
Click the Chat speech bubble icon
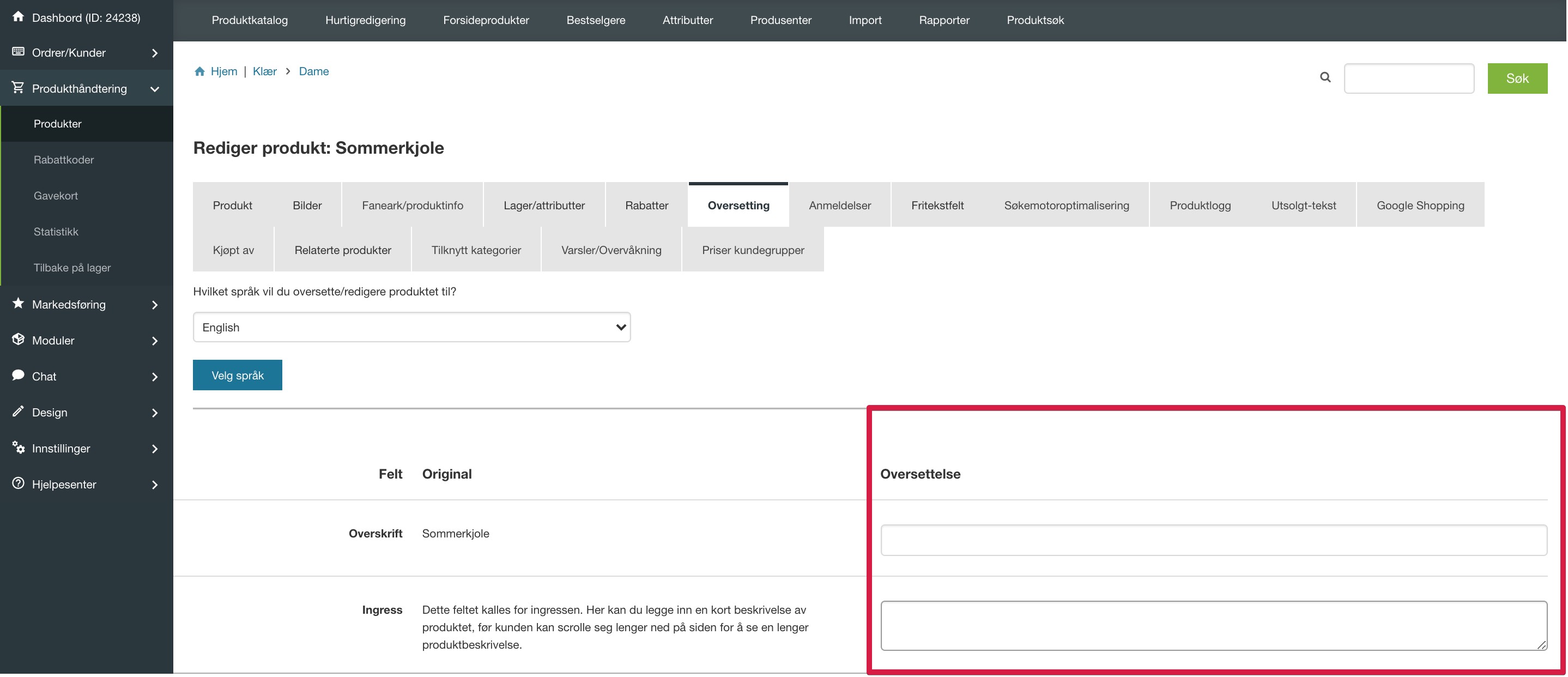19,375
